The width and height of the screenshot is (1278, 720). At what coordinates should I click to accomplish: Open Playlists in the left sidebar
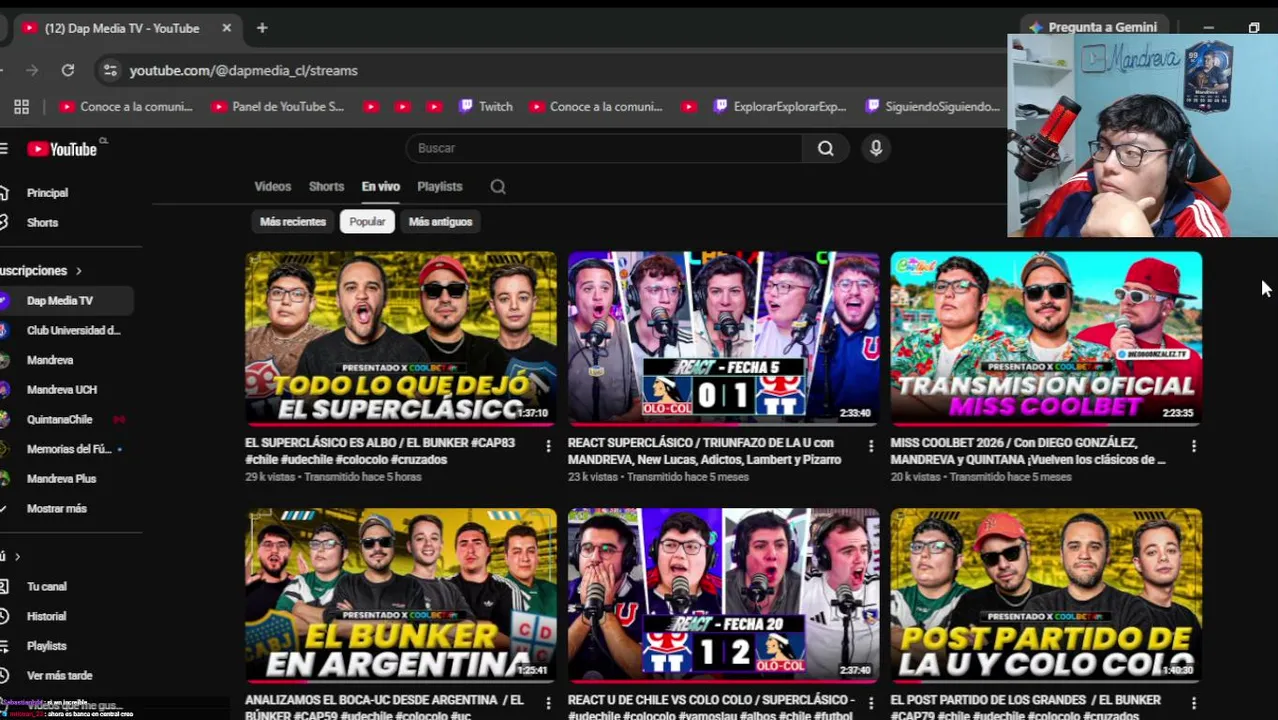tap(47, 646)
